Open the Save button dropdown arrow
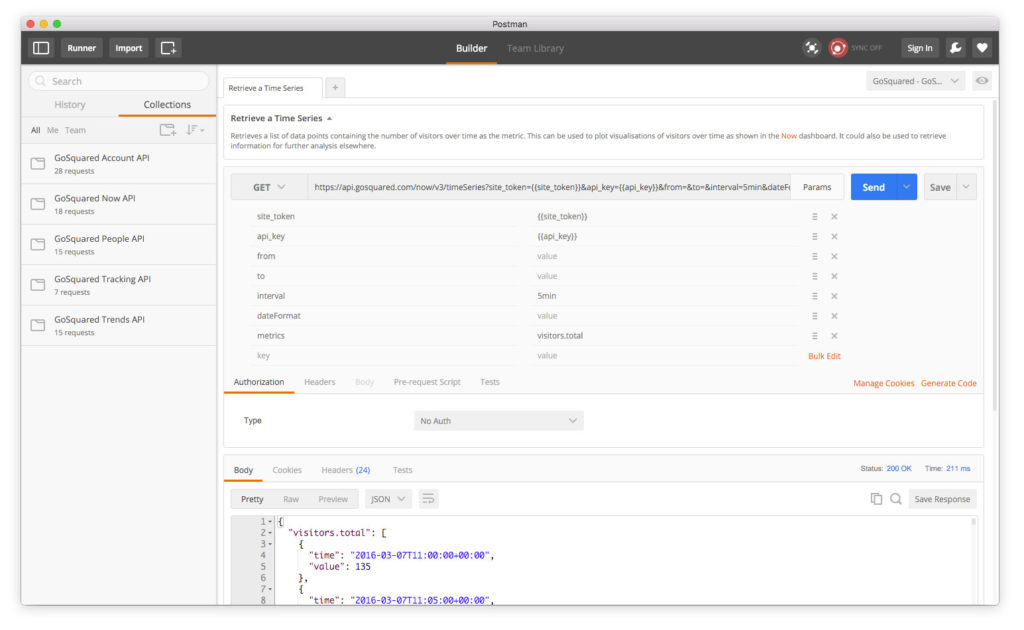This screenshot has width=1024, height=630. click(x=966, y=187)
